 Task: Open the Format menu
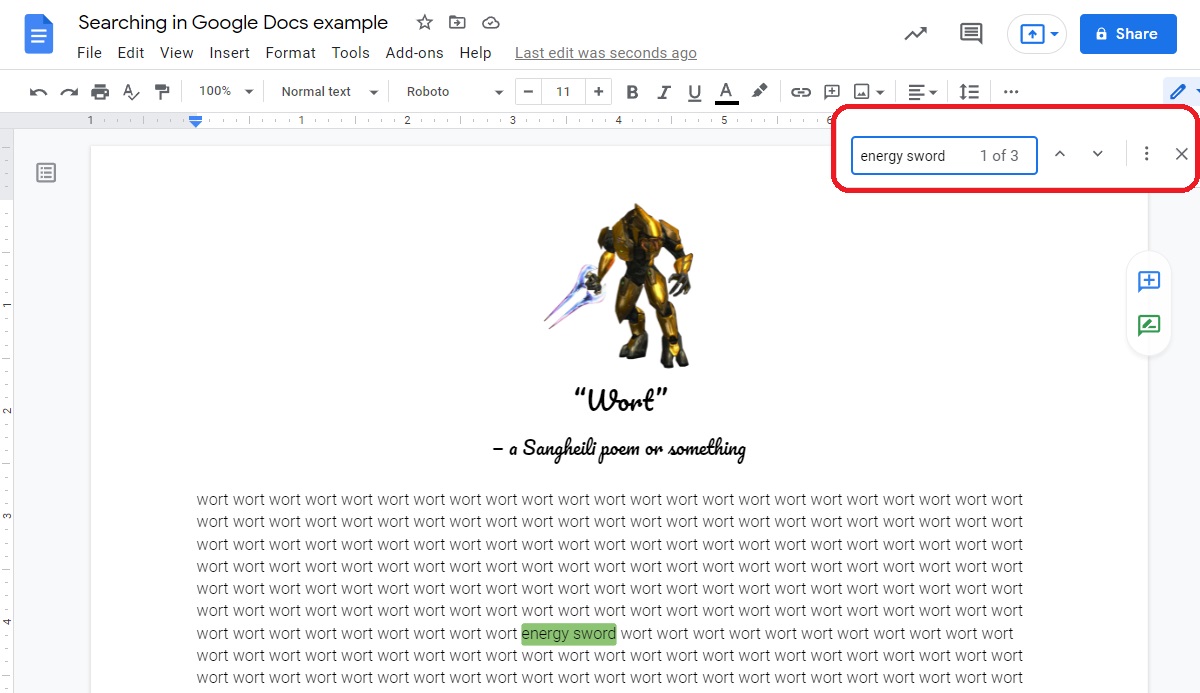click(290, 53)
